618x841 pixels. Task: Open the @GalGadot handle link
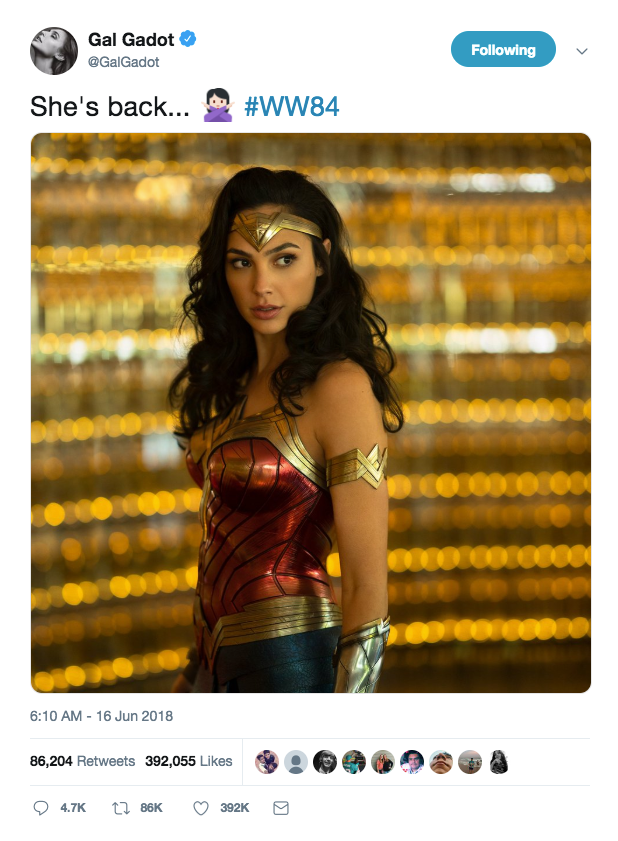tap(123, 62)
